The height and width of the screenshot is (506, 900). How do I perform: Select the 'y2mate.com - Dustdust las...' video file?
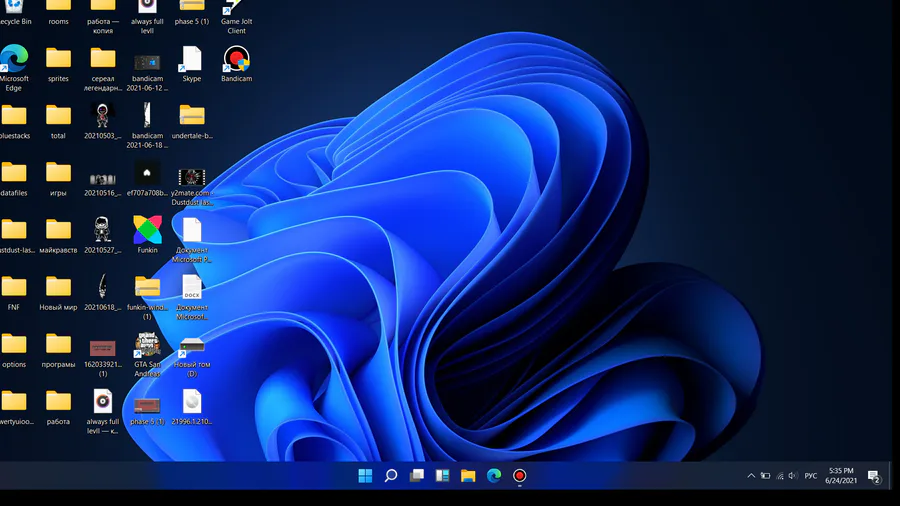click(x=192, y=184)
